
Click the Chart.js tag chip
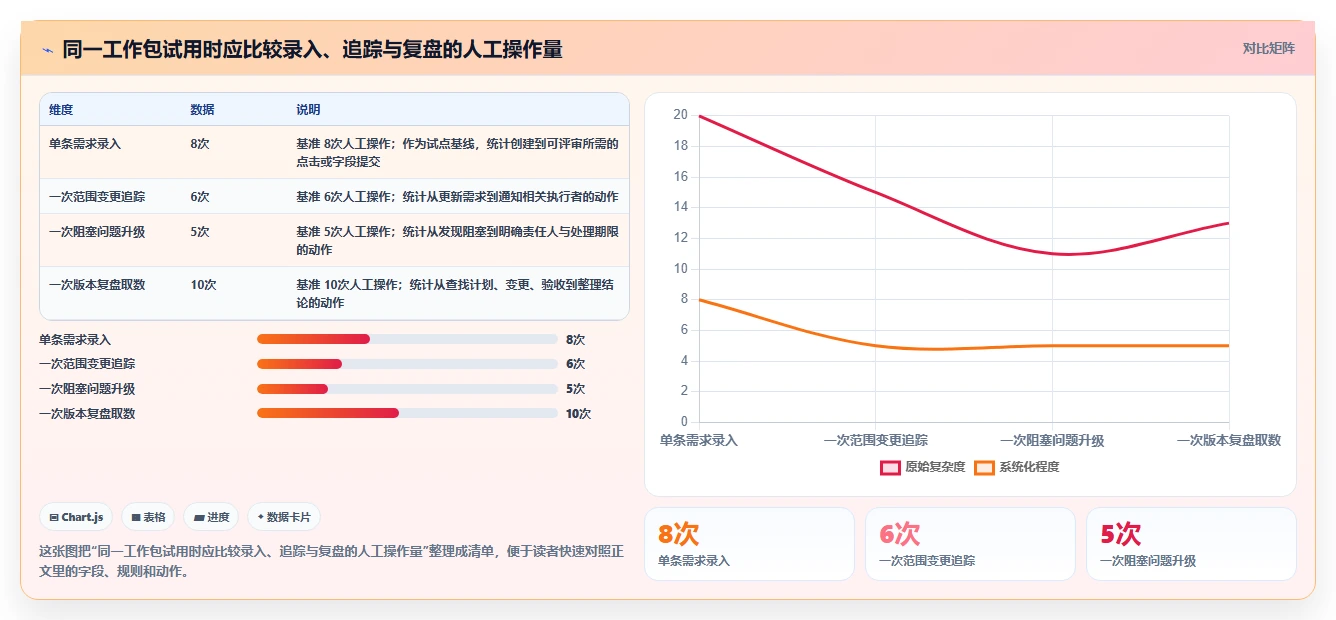(x=76, y=517)
